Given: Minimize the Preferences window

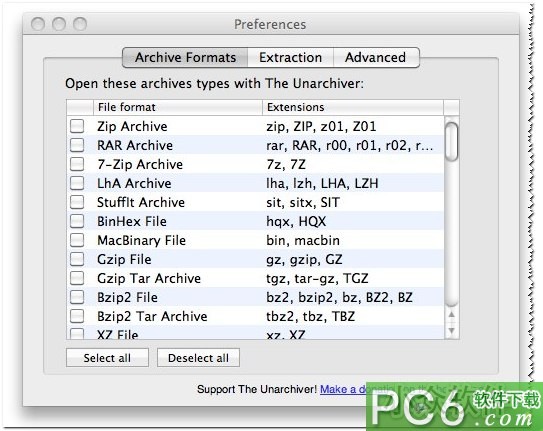Looking at the screenshot, I should 59,24.
